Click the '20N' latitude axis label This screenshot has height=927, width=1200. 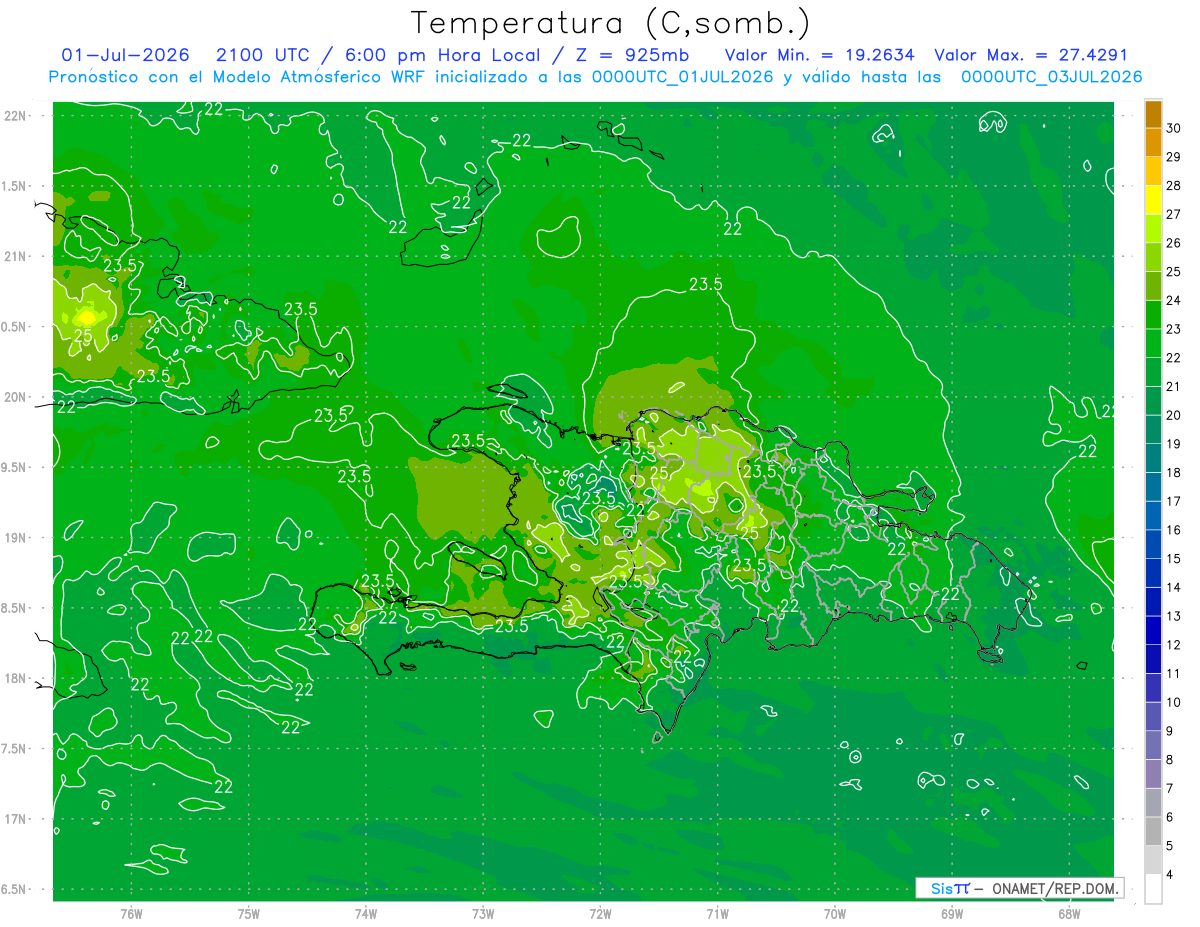point(16,397)
